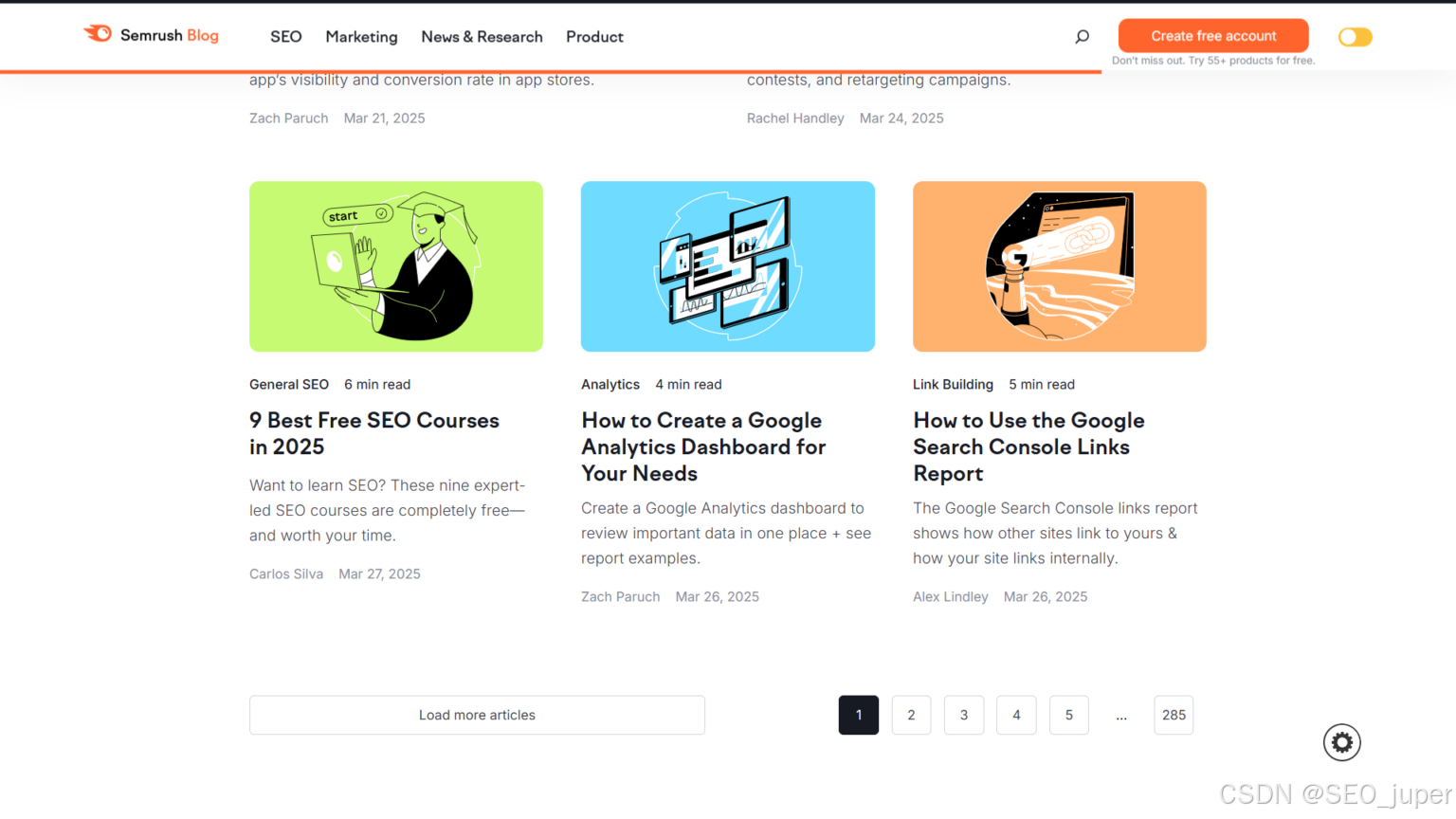Click "Don't miss out" promo text
Image resolution: width=1456 pixels, height=819 pixels.
[x=1213, y=61]
